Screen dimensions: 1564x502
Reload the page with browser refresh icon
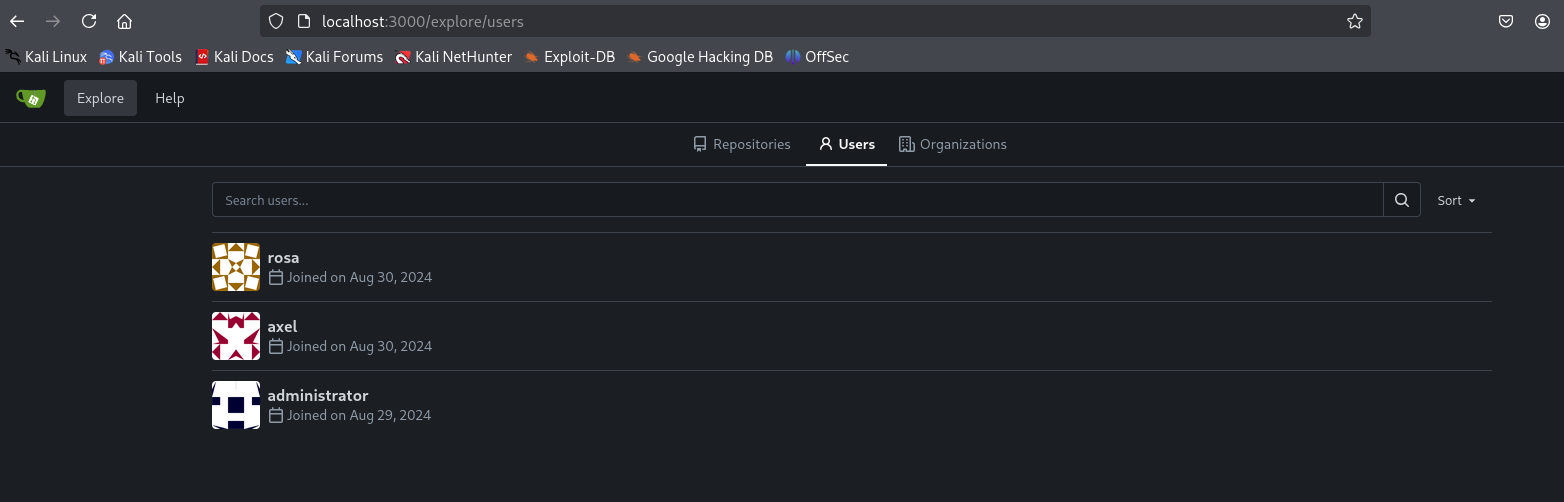89,21
